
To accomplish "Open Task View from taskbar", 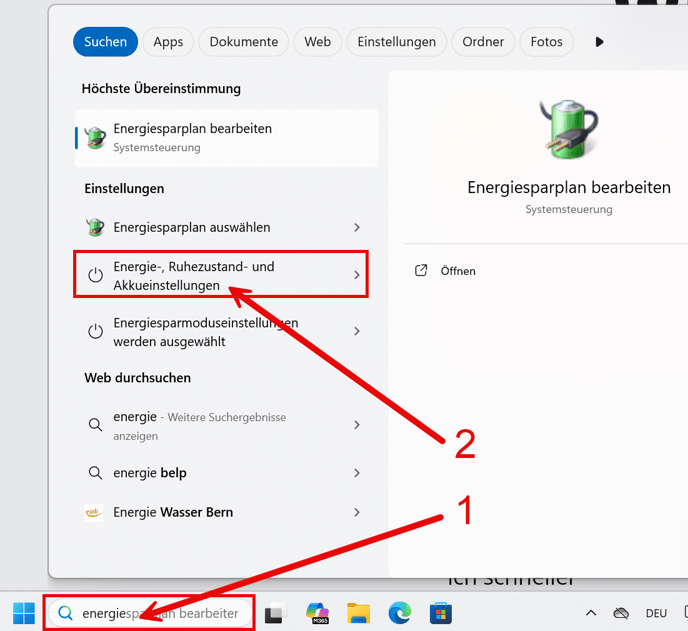I will coord(276,613).
